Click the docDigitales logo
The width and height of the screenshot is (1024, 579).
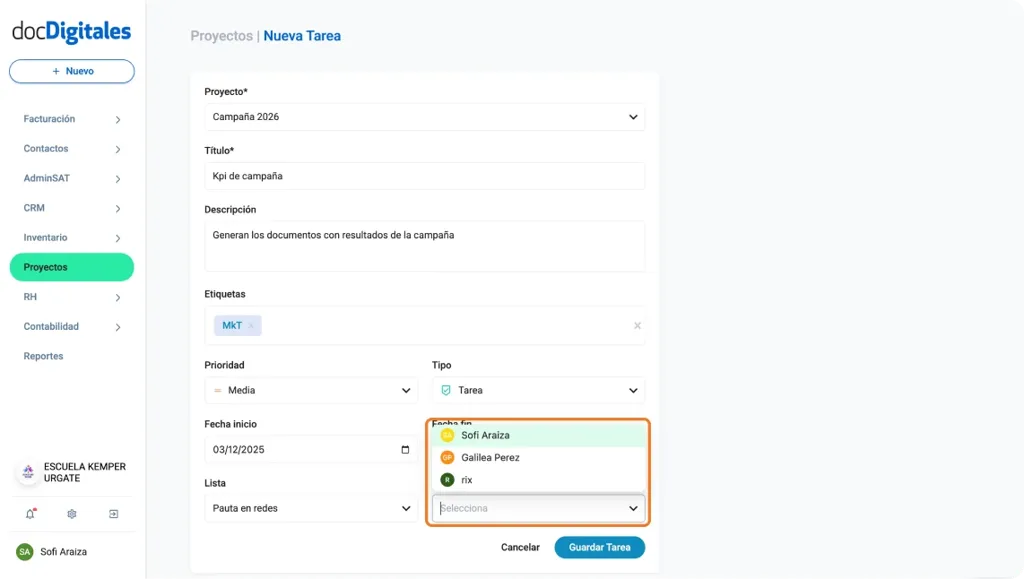point(71,31)
